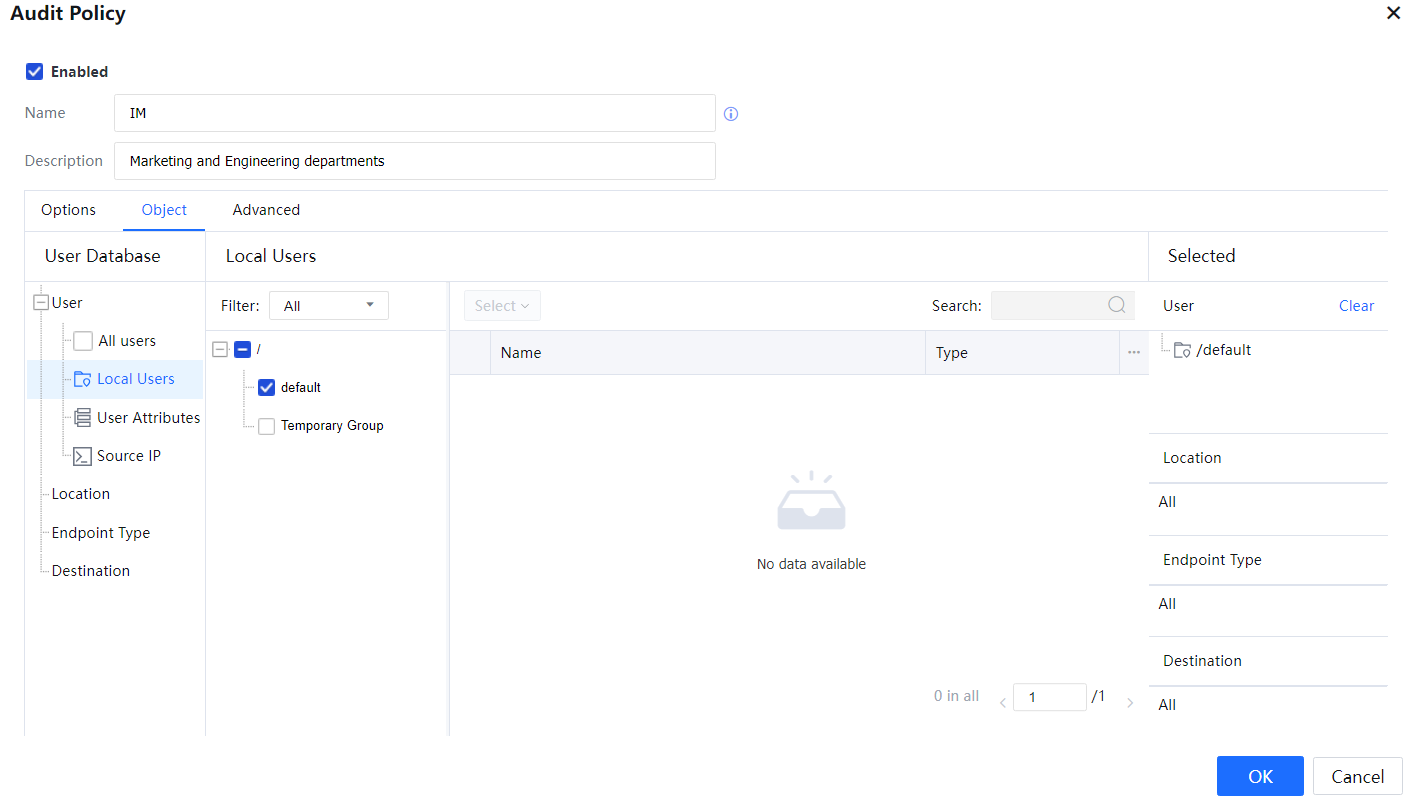Switch to the Options tab
Image resolution: width=1407 pixels, height=800 pixels.
pos(68,210)
